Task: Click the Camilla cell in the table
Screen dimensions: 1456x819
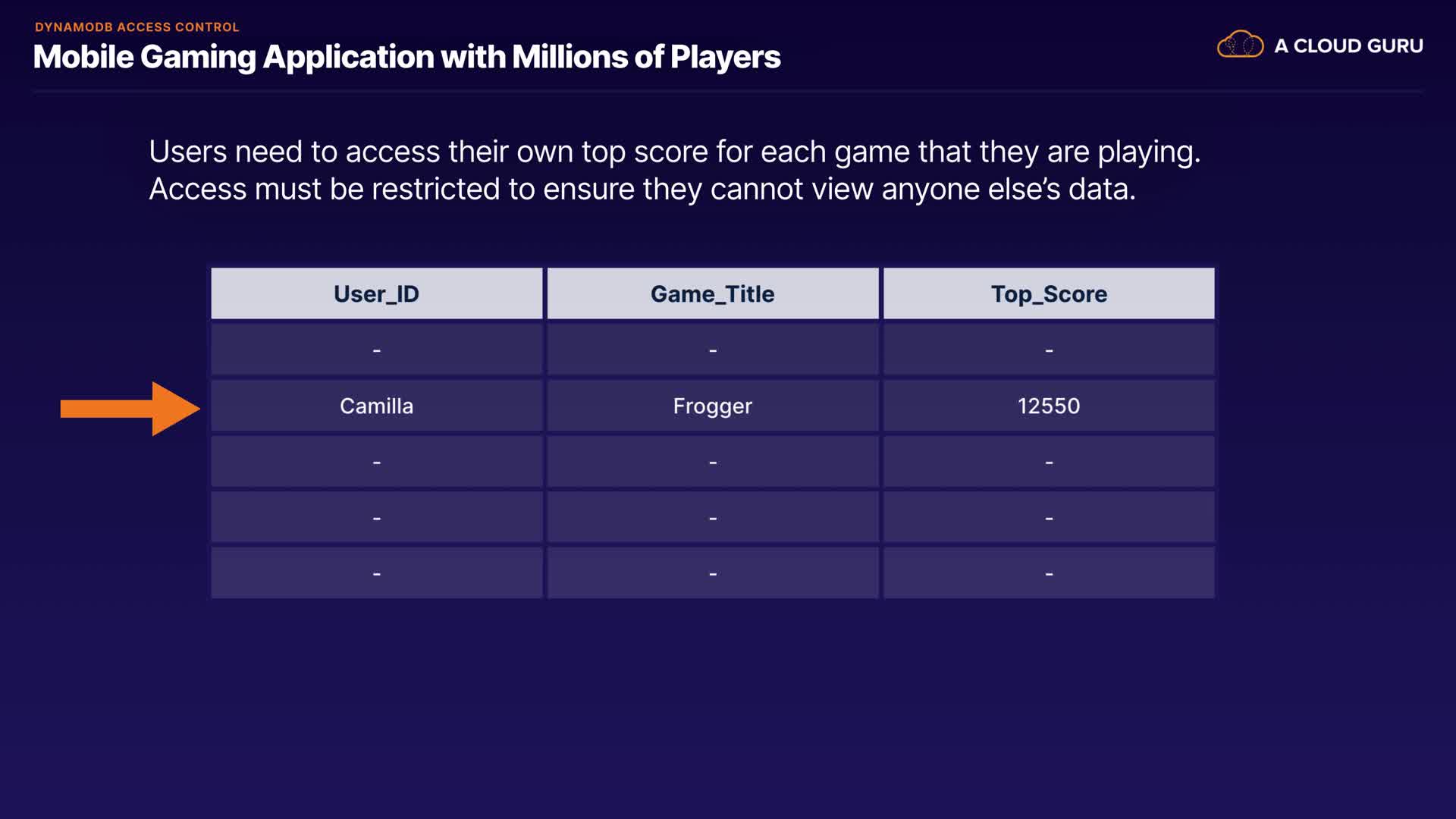Action: point(376,406)
